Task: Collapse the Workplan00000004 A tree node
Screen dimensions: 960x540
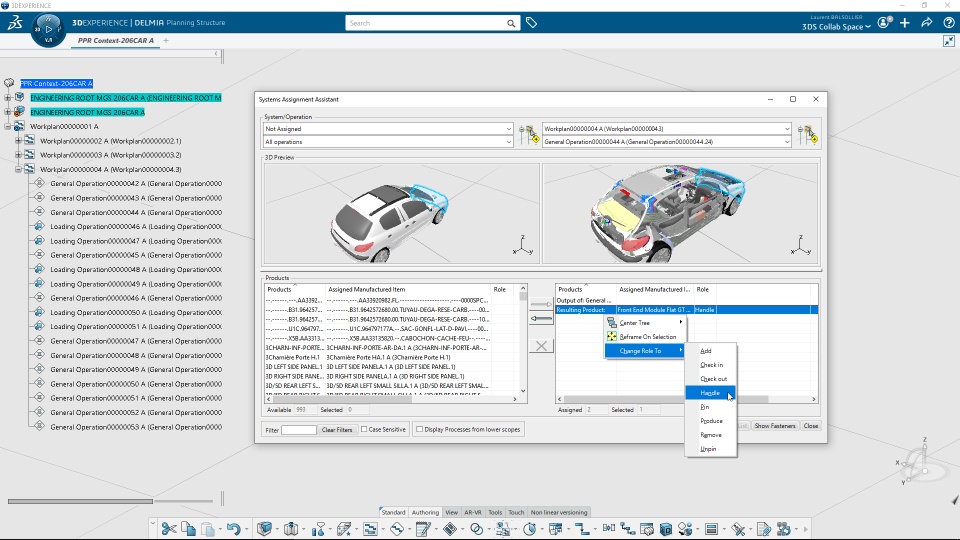Action: [18, 170]
